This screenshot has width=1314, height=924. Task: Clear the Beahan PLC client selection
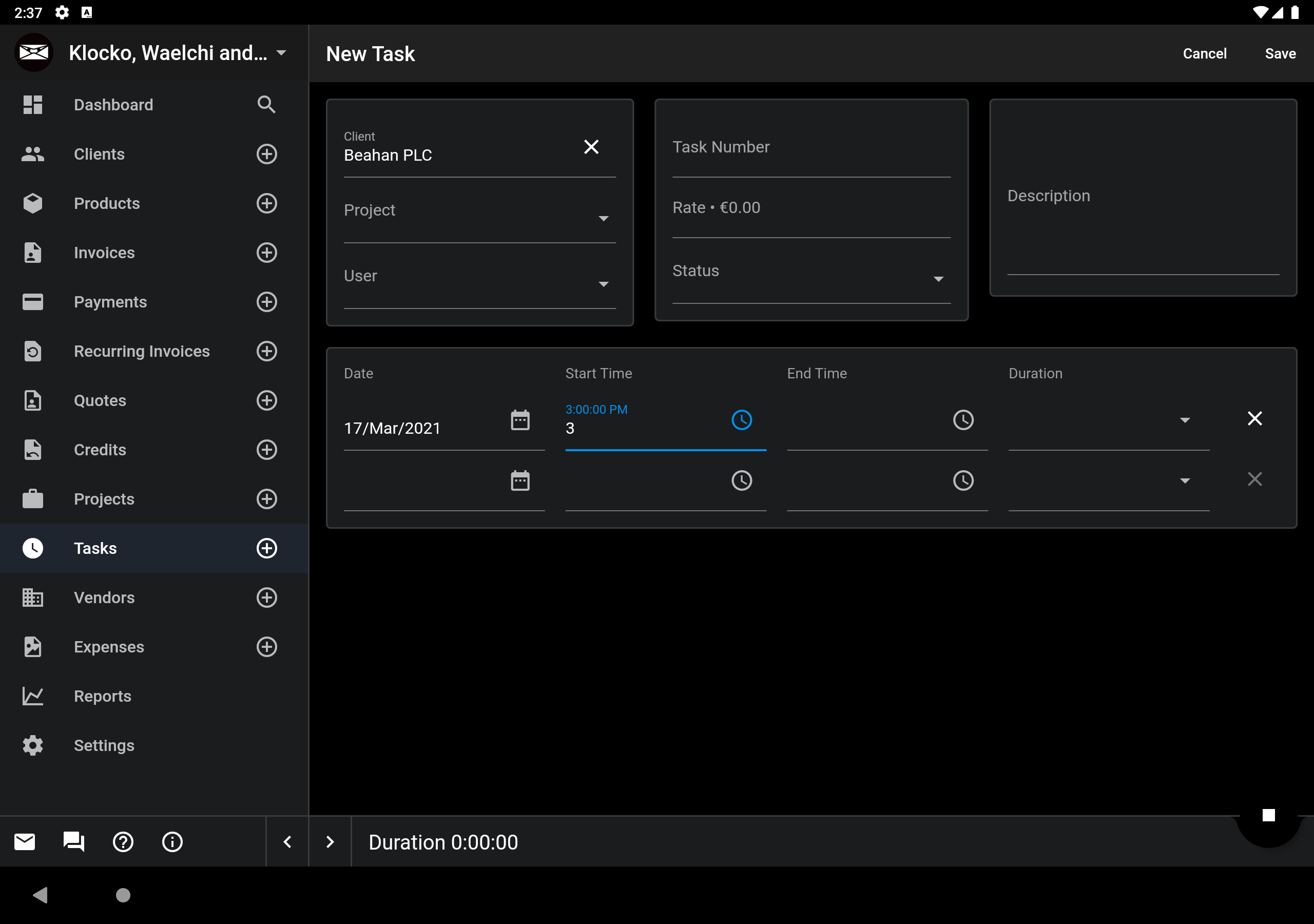(591, 147)
